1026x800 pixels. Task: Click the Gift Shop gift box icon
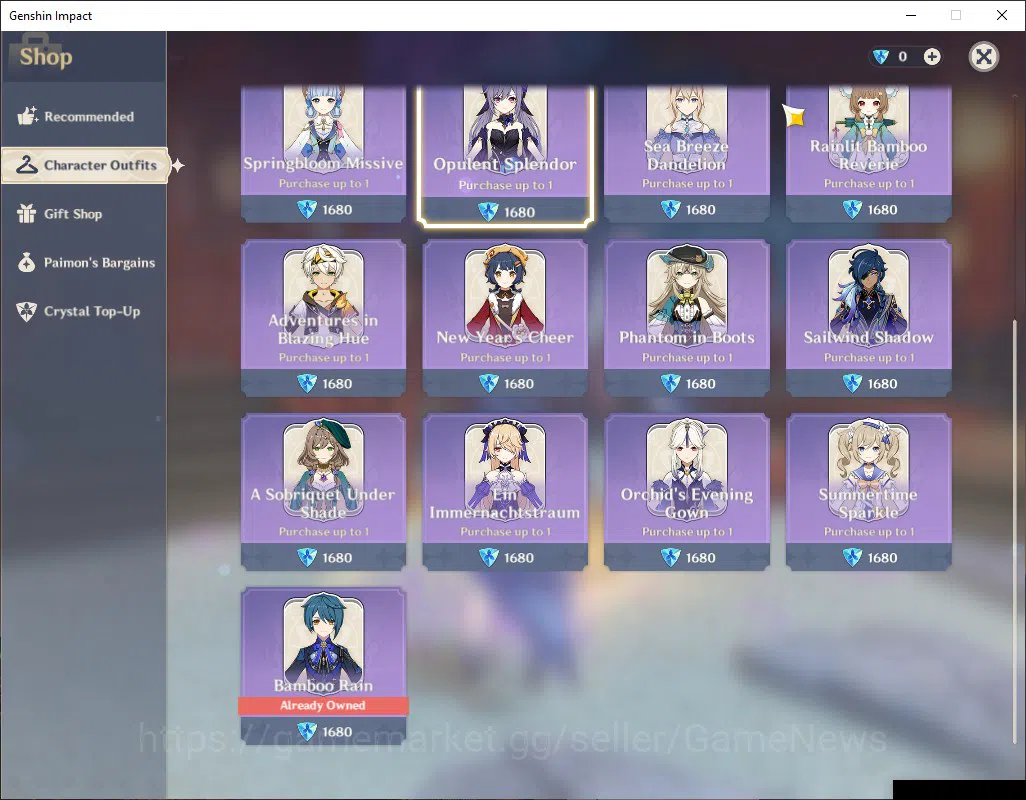tap(27, 213)
